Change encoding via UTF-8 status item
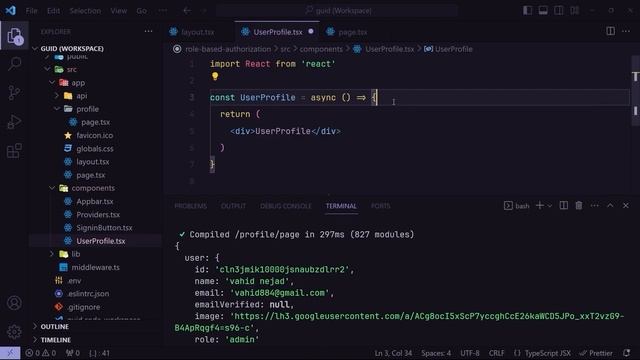 click(470, 353)
